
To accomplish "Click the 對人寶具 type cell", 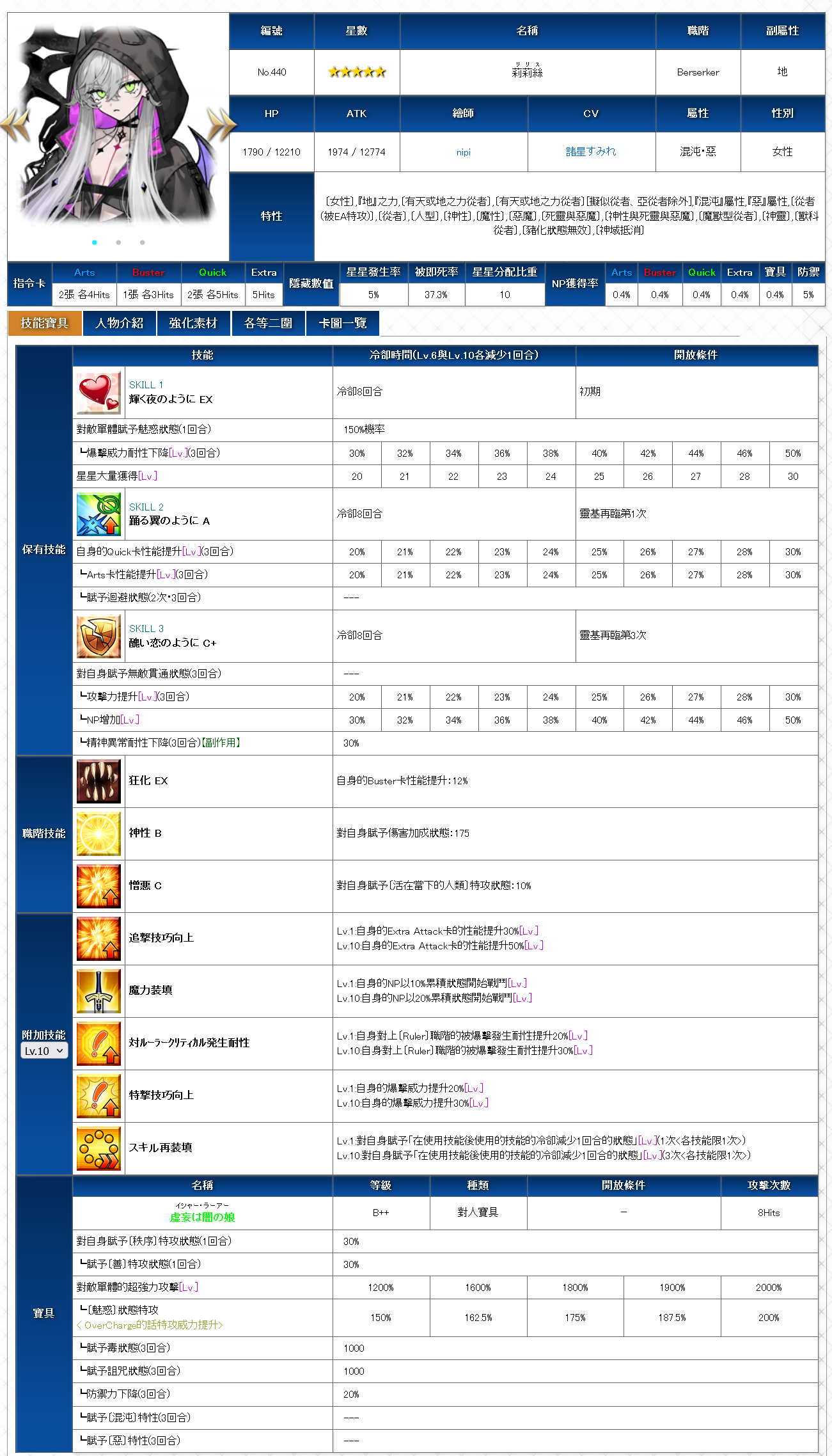I will click(x=478, y=1213).
